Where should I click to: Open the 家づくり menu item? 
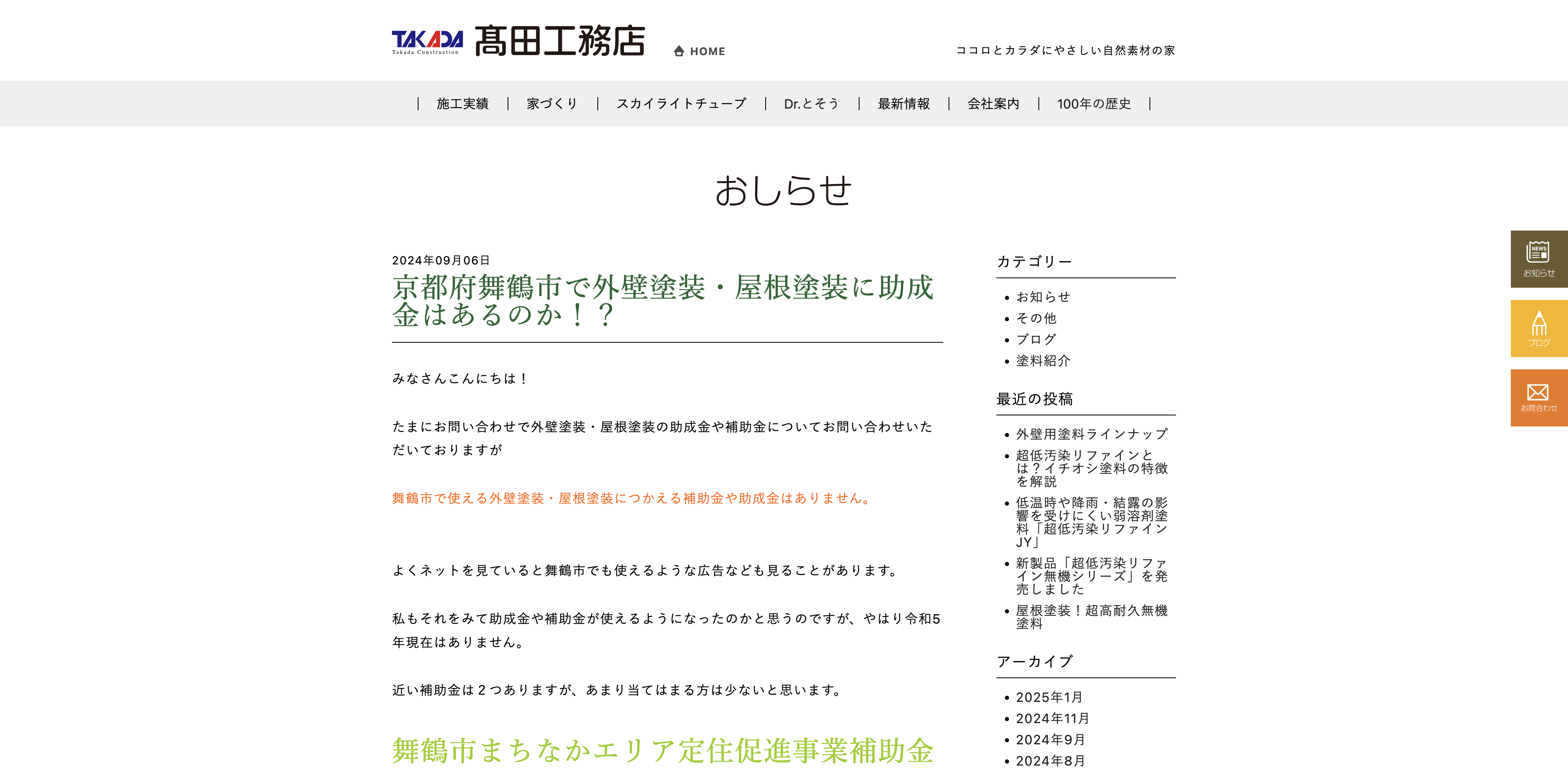pyautogui.click(x=552, y=104)
